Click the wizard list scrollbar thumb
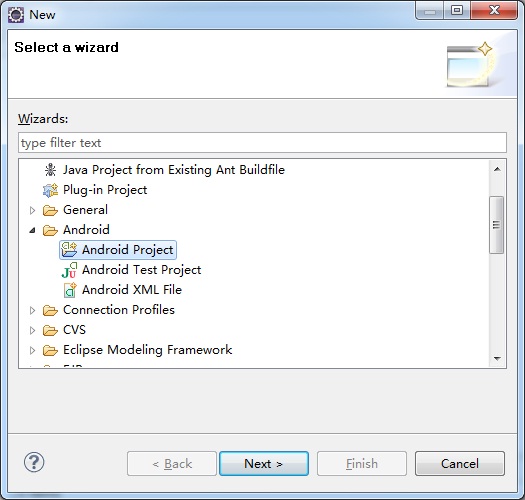The width and height of the screenshot is (525, 500). pos(497,225)
